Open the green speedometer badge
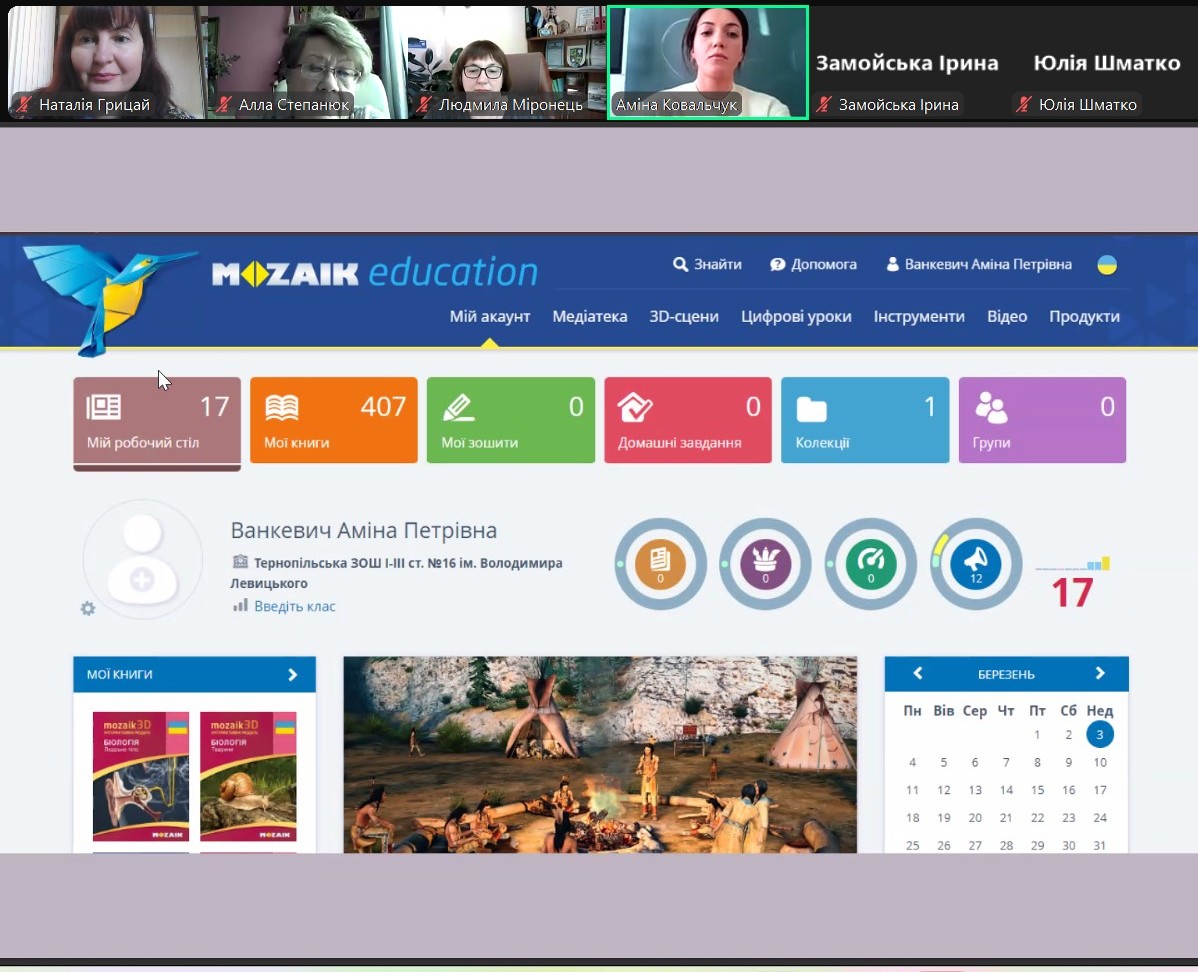 (871, 564)
